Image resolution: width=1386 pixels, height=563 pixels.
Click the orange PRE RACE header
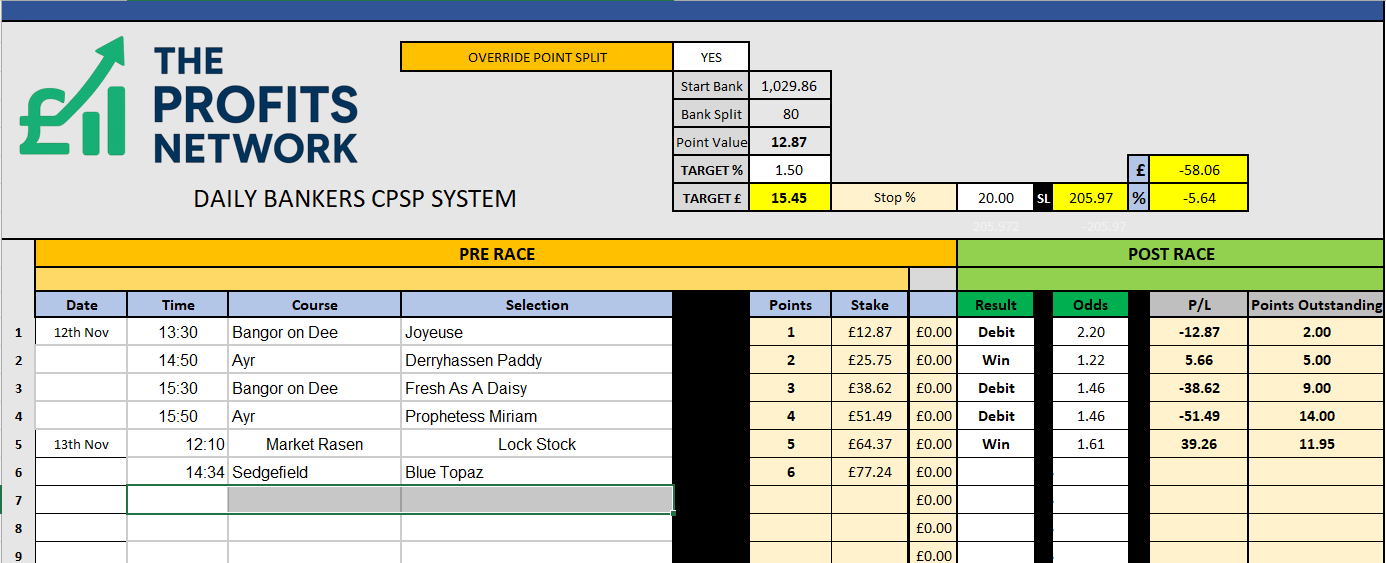click(496, 254)
